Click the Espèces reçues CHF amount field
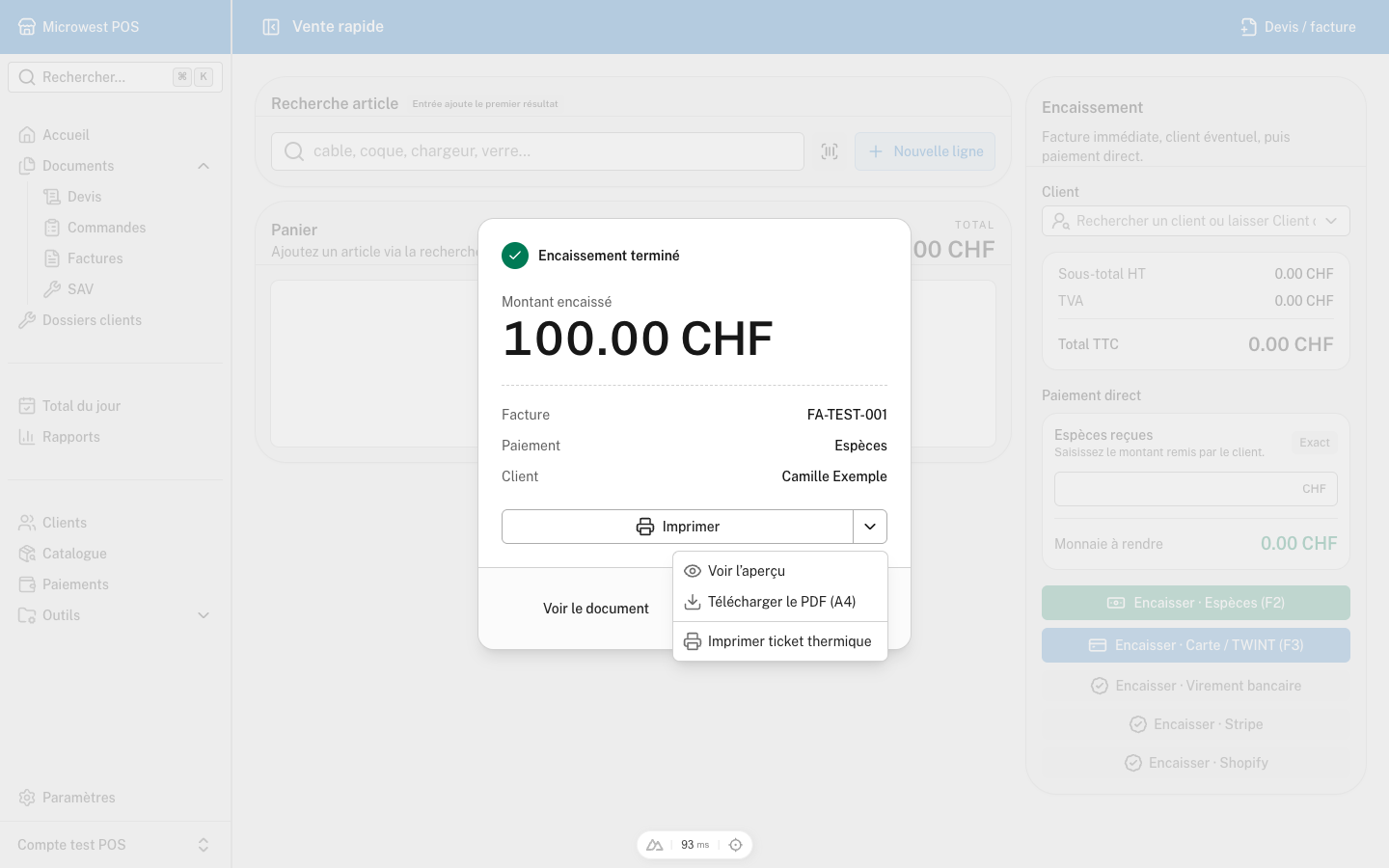 point(1196,489)
